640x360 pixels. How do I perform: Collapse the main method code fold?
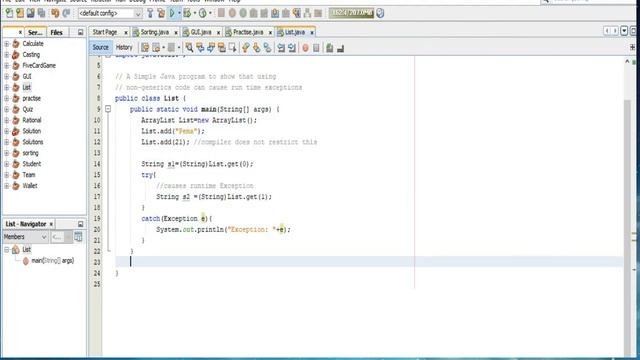point(108,109)
